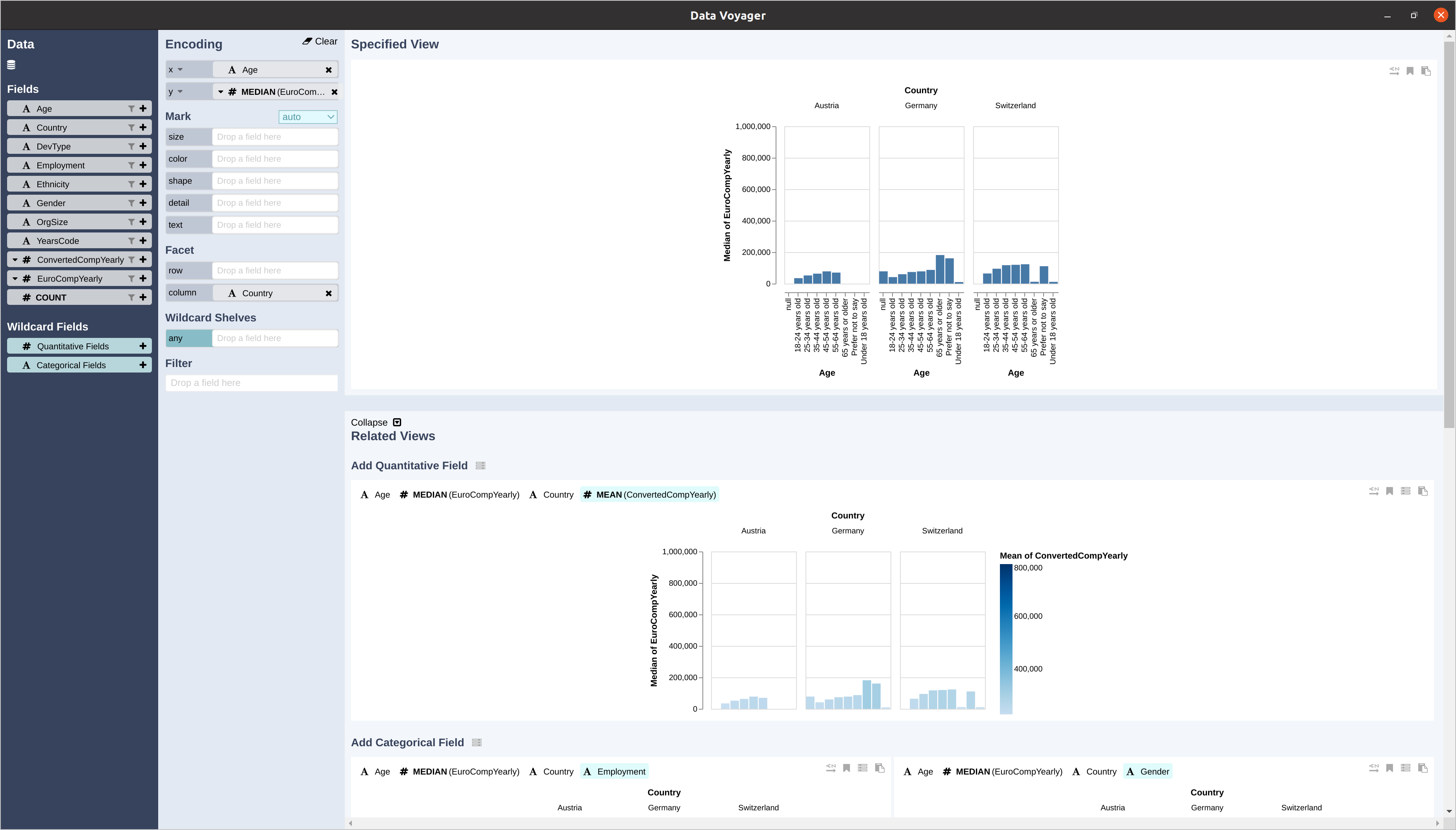Toggle the Collapse related views checkbox
Screen dimensions: 1456x830
(397, 422)
